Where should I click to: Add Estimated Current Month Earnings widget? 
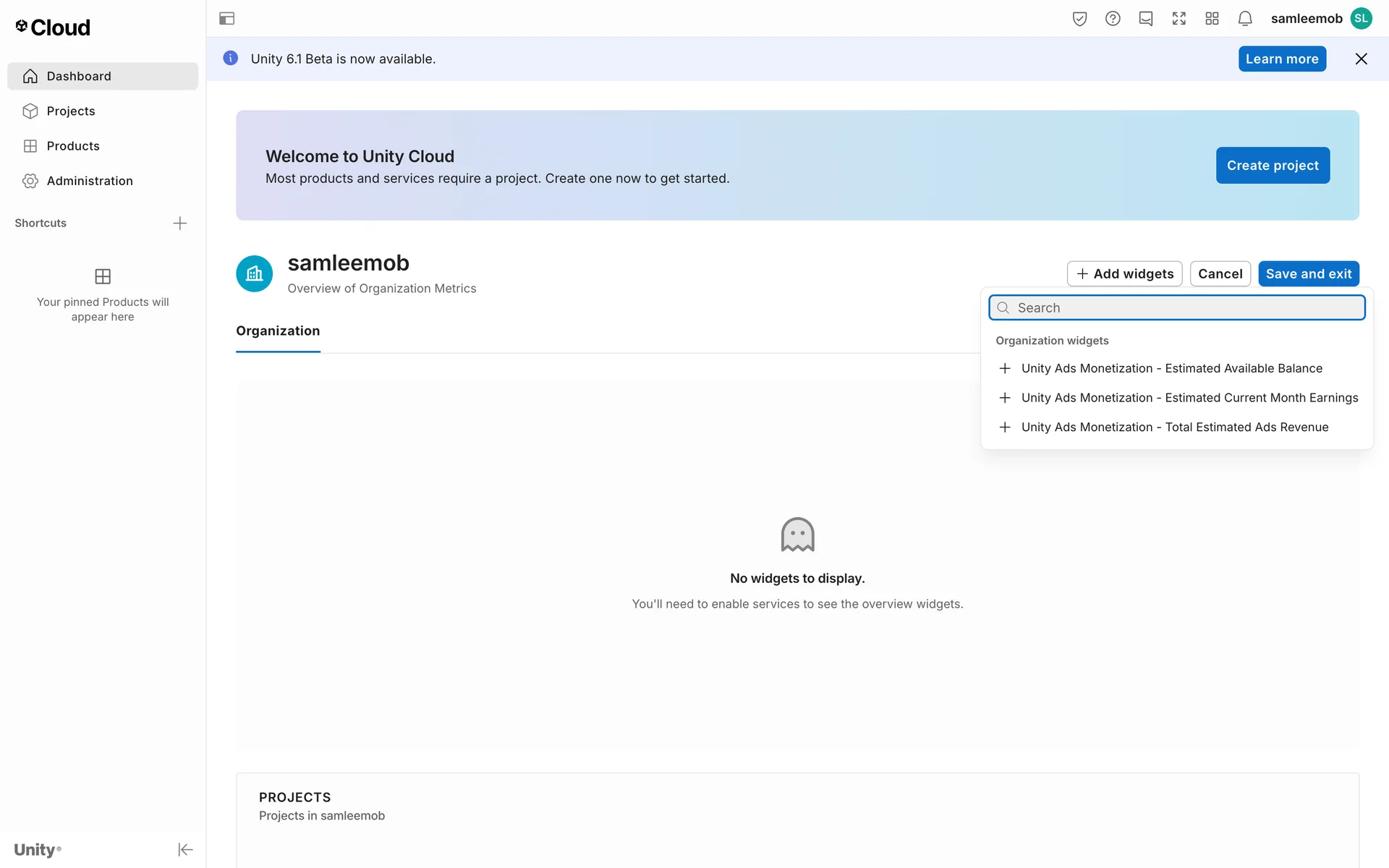point(1189,398)
